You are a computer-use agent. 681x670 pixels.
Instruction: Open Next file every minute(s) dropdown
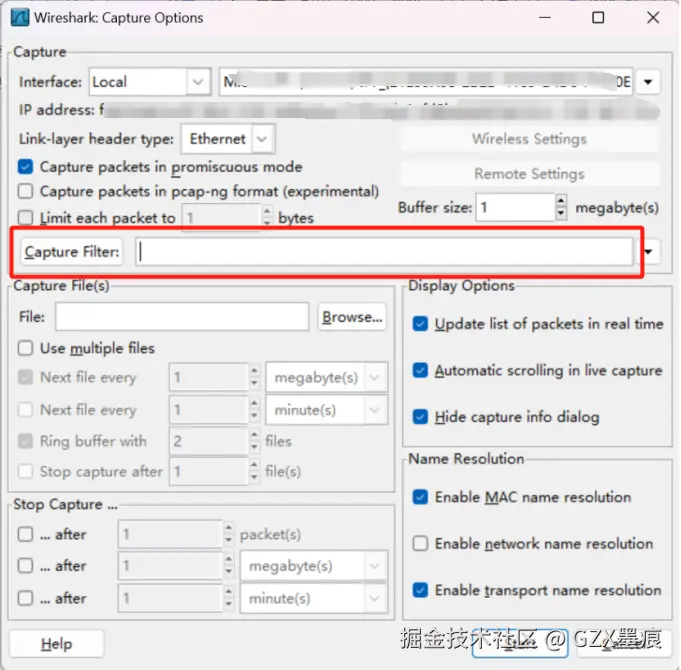pos(327,410)
